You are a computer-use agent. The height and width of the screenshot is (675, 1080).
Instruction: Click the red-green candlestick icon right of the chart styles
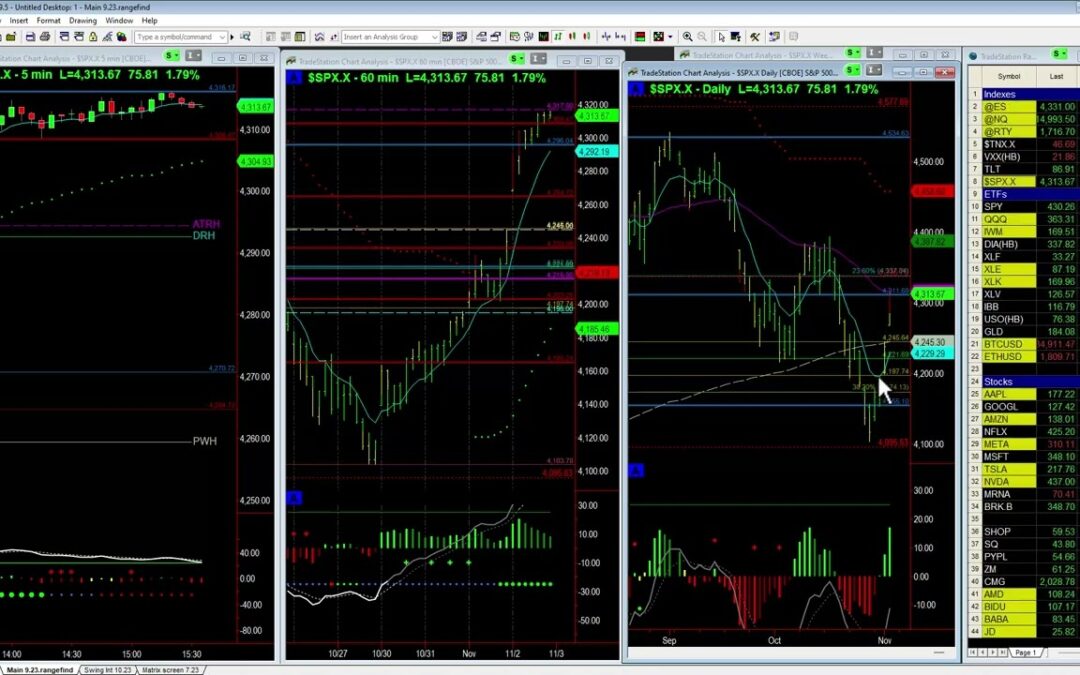(x=587, y=37)
